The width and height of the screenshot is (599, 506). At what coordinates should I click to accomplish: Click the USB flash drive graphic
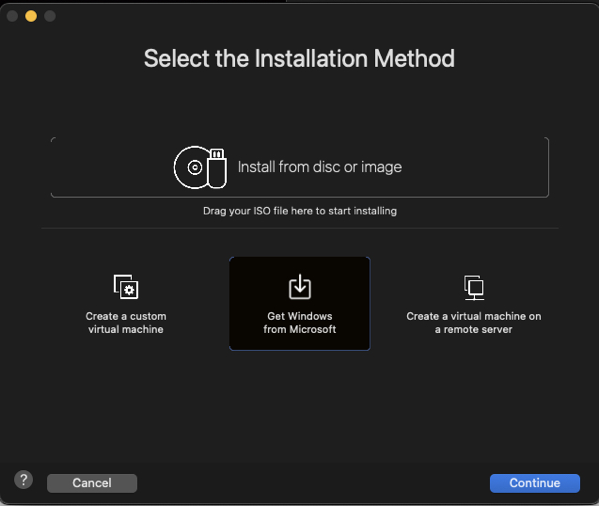coord(217,168)
